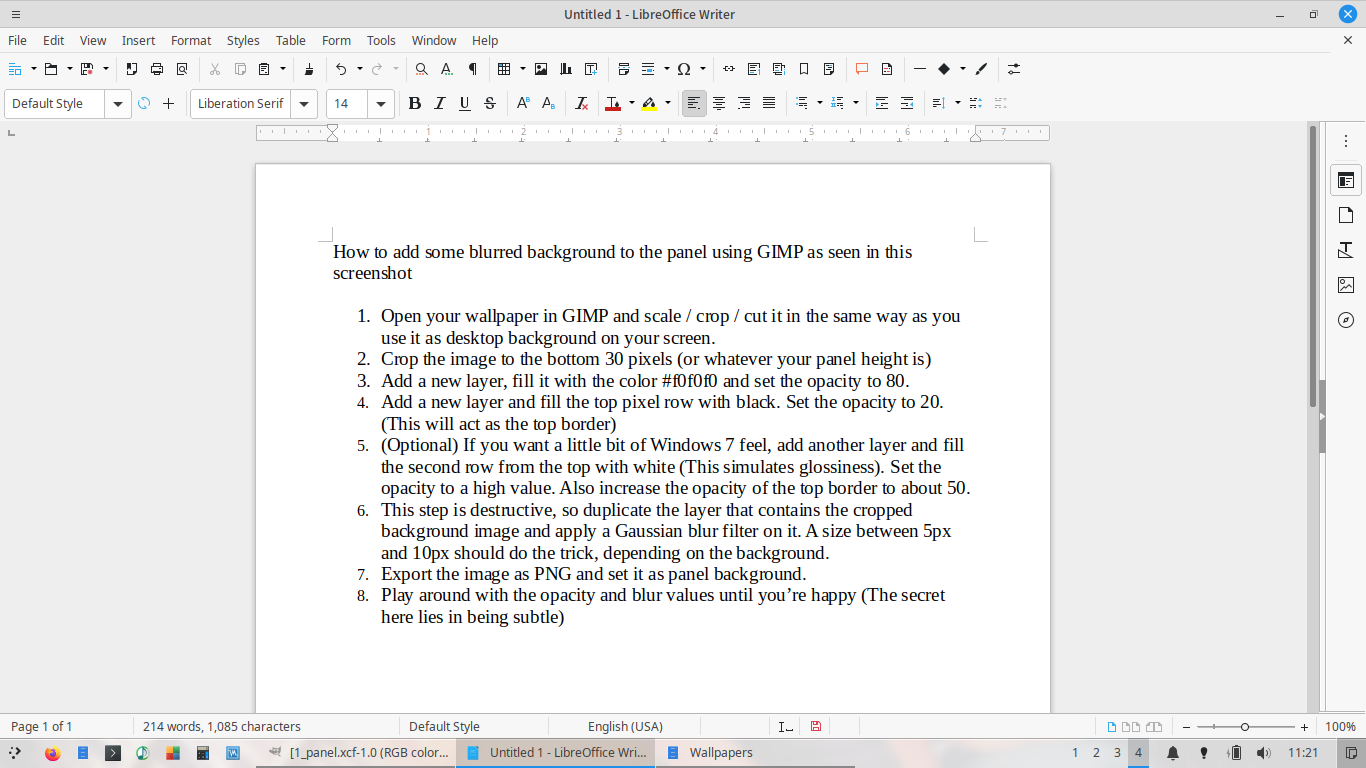Open the Format menu
Screen dimensions: 1366x768
click(x=191, y=41)
